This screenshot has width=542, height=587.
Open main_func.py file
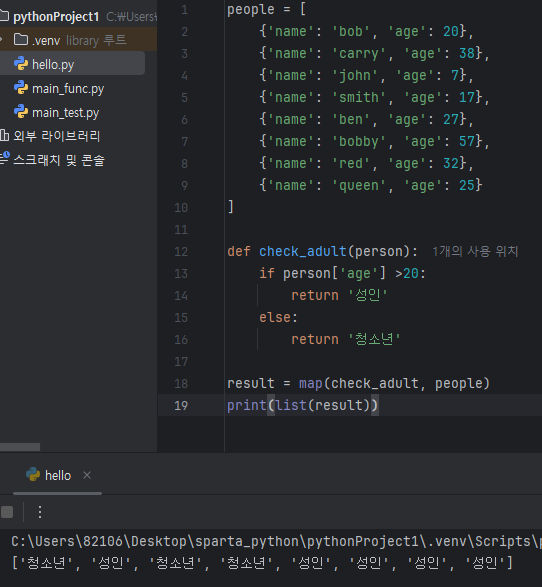(68, 89)
